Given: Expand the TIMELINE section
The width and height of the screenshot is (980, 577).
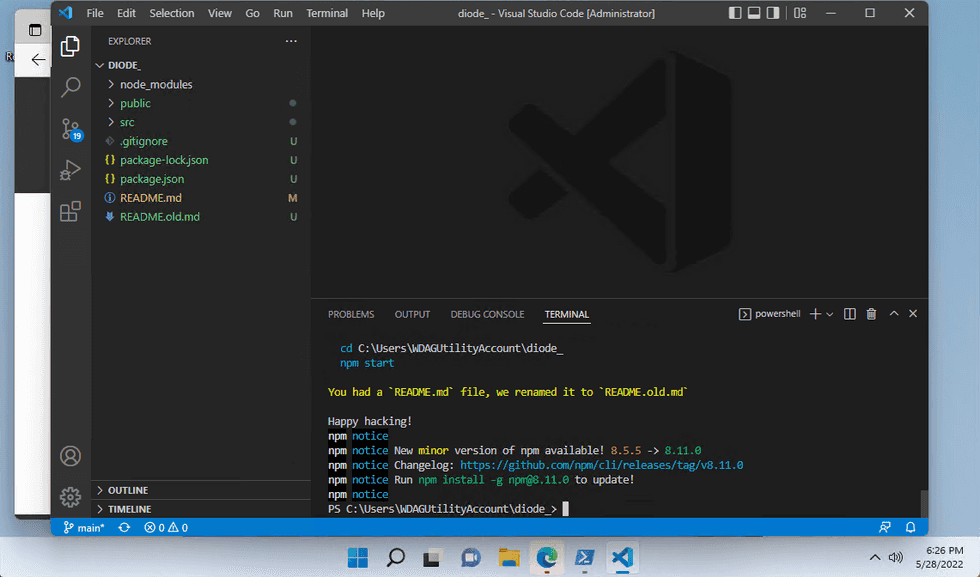Looking at the screenshot, I should click(x=201, y=509).
